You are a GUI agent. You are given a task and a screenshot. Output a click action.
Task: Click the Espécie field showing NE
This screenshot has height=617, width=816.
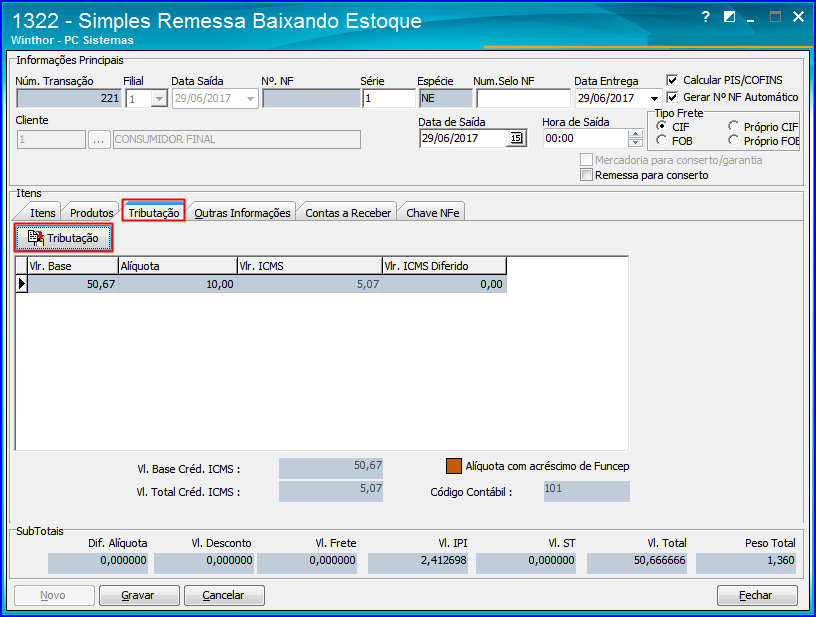coord(445,98)
